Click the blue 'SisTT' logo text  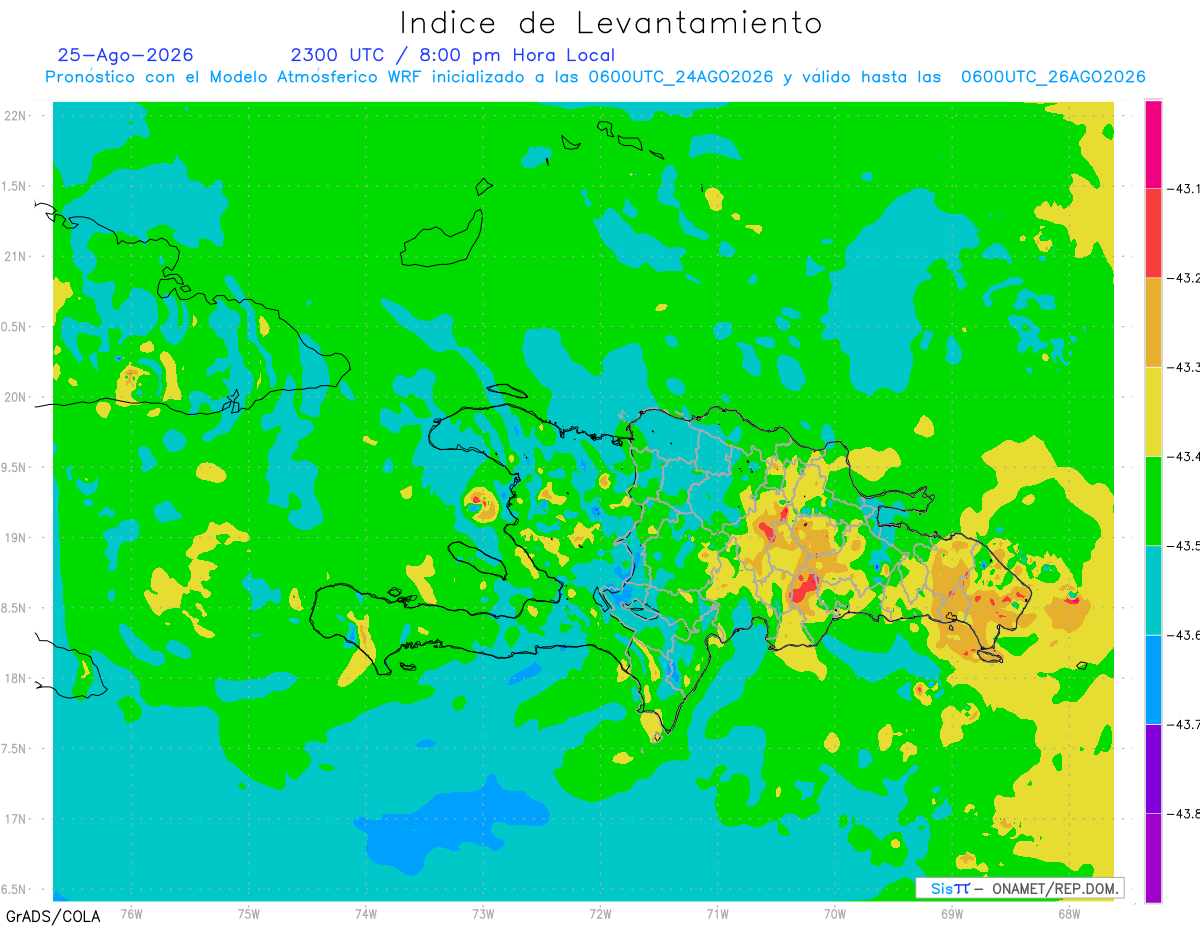point(950,888)
